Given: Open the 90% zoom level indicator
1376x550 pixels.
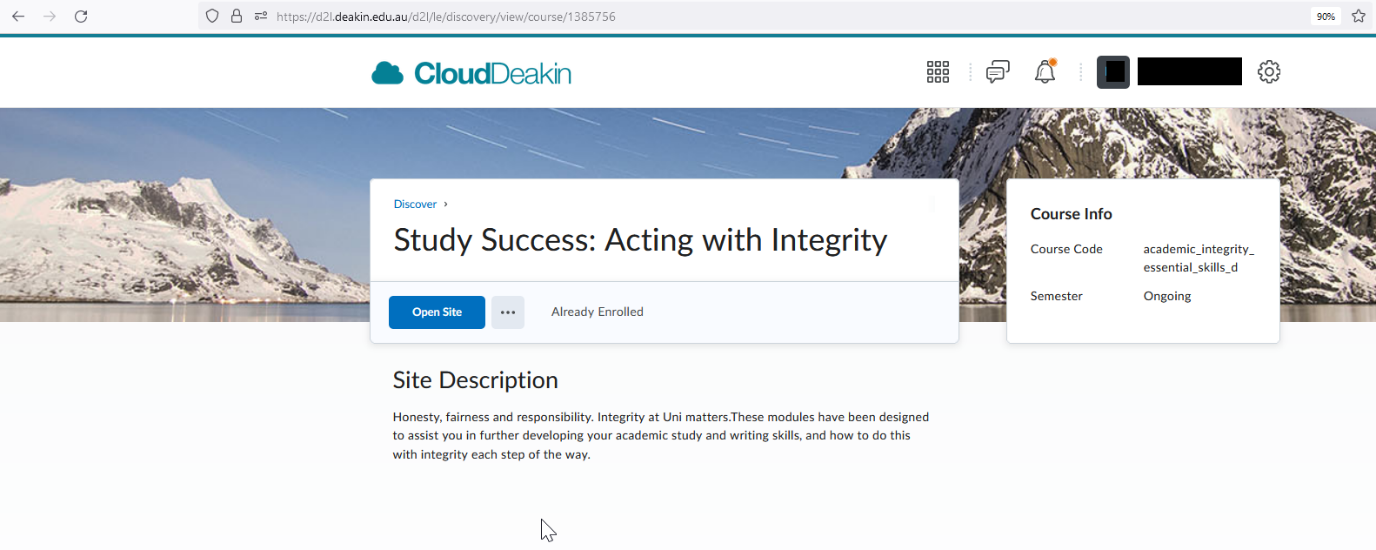Looking at the screenshot, I should [1325, 16].
